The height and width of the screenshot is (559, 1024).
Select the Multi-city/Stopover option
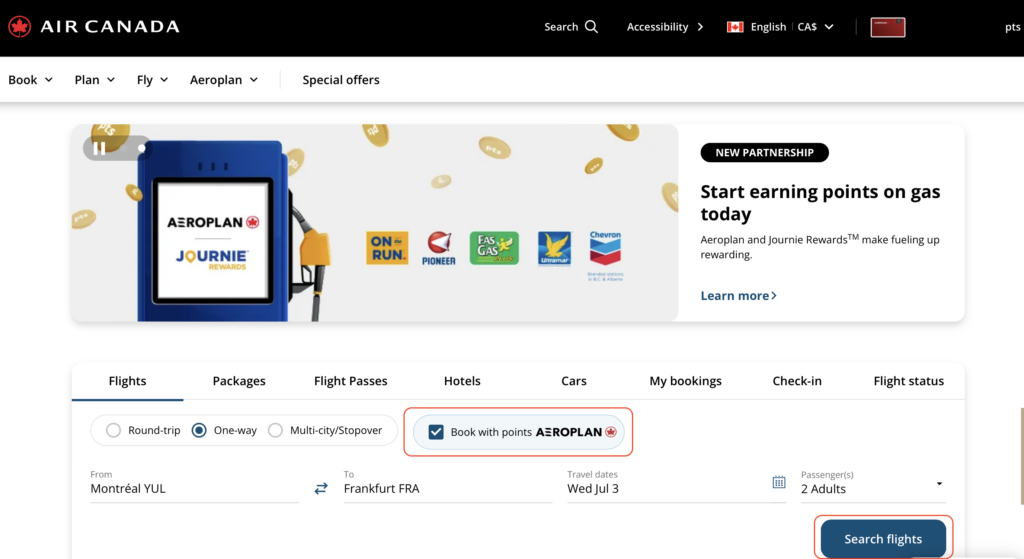[275, 431]
